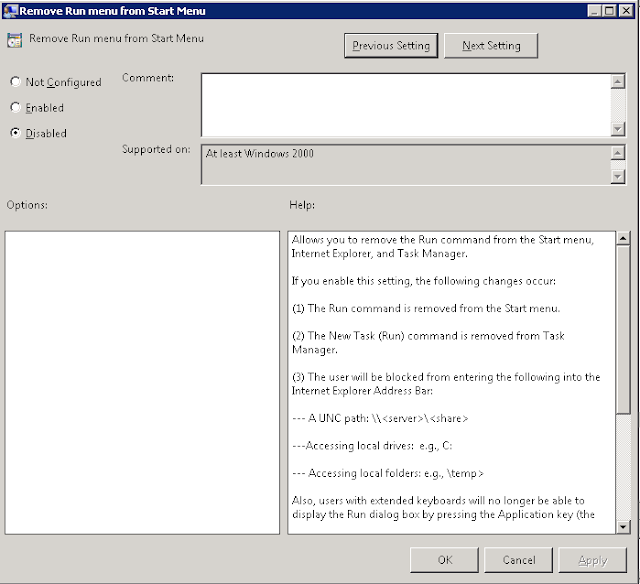Click 'If you enable this setting' sentence

[424, 281]
